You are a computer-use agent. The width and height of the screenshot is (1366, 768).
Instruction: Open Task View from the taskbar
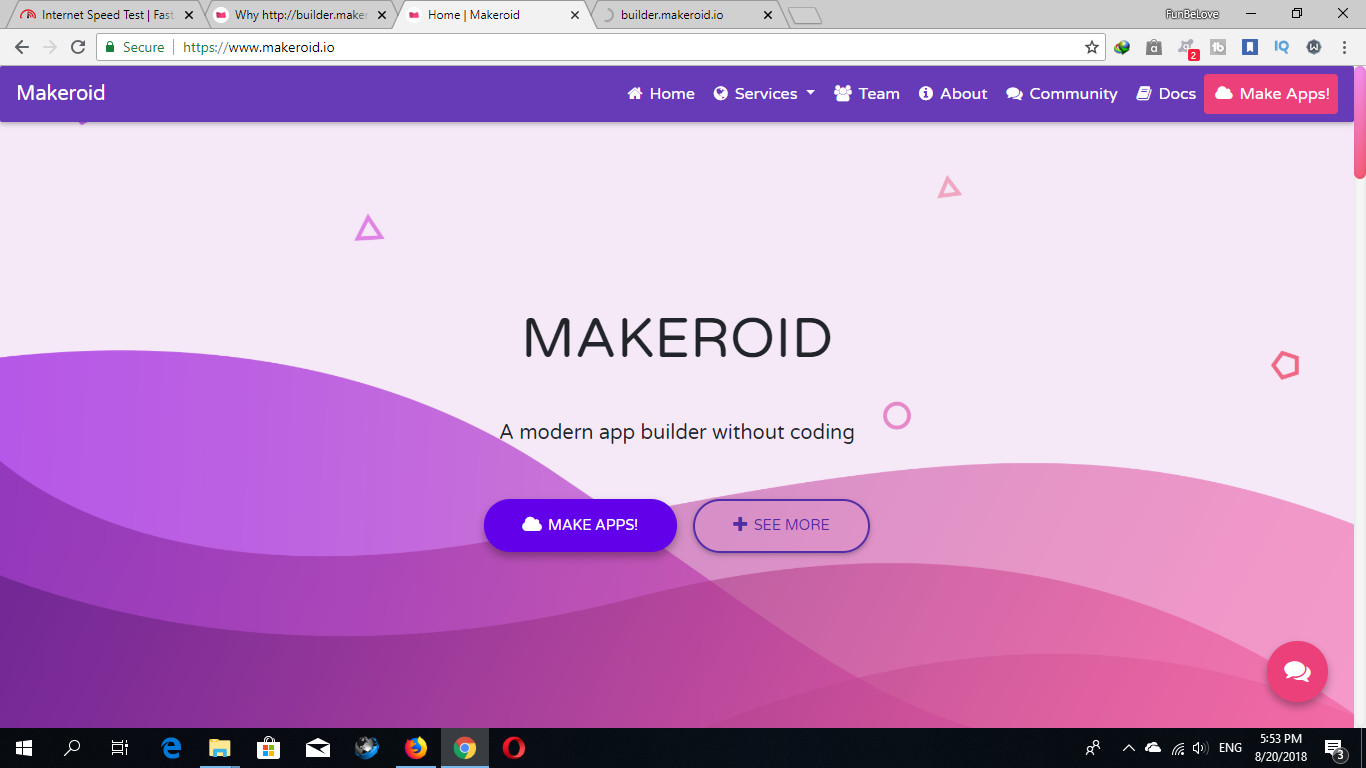pyautogui.click(x=120, y=748)
